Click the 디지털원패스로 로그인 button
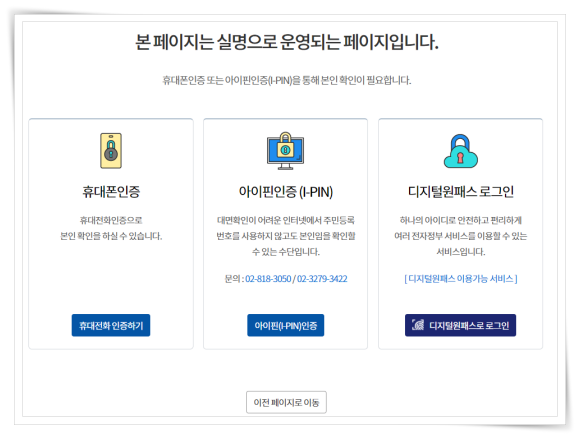The image size is (580, 439). coord(461,325)
